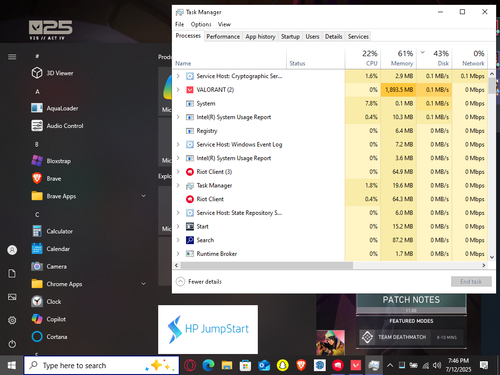
Task: Switch to the Details tab
Action: pos(334,37)
